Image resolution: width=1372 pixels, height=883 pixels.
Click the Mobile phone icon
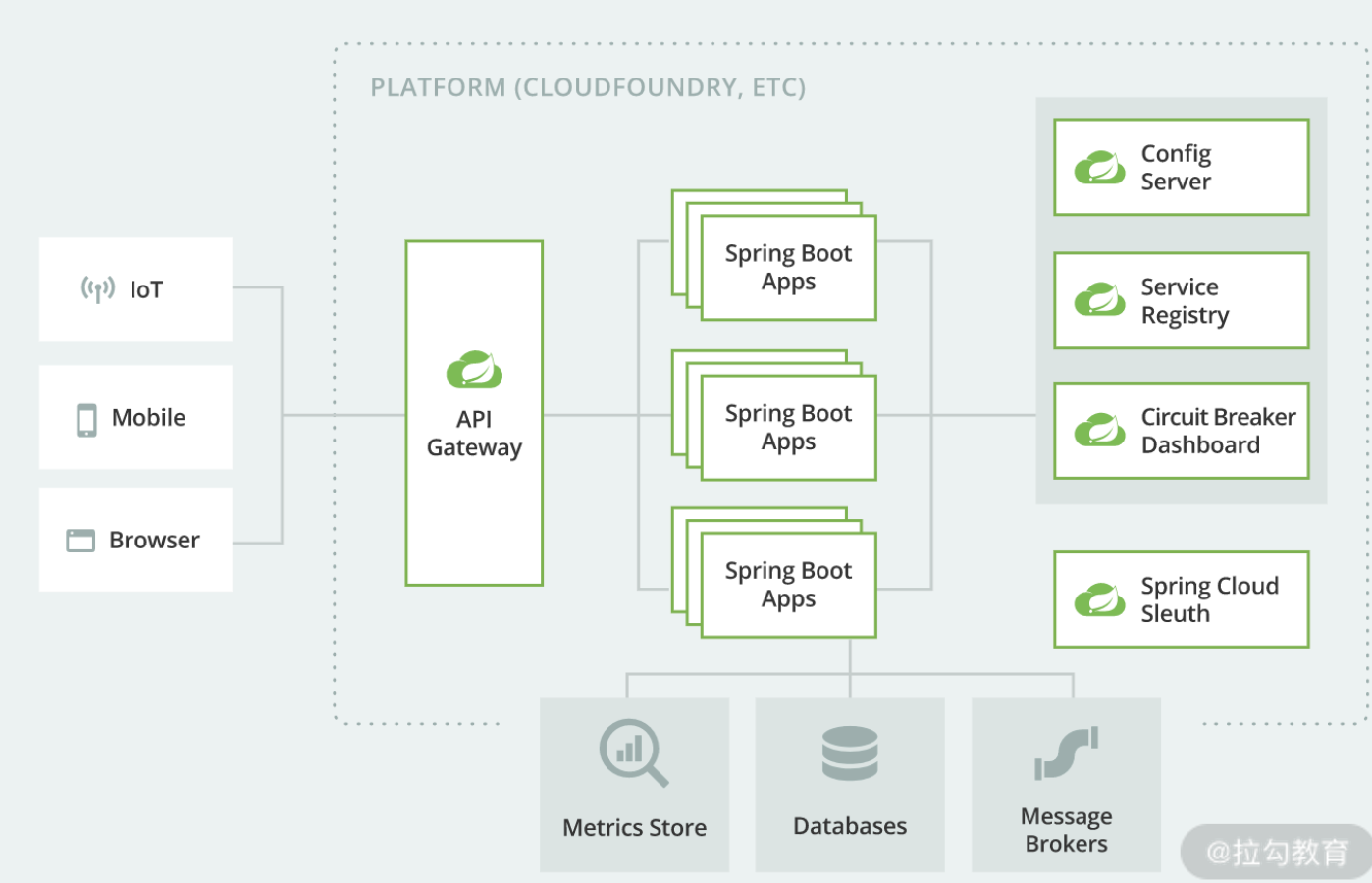click(x=87, y=419)
